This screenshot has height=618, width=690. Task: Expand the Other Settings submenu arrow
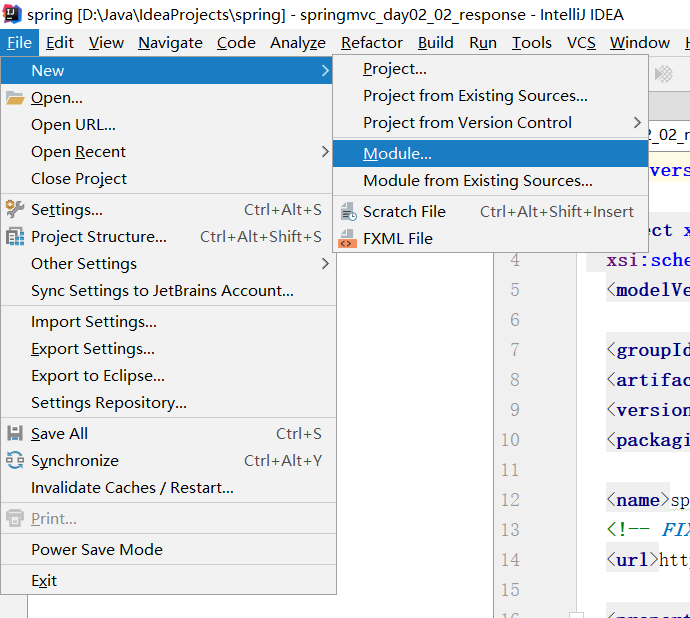325,264
